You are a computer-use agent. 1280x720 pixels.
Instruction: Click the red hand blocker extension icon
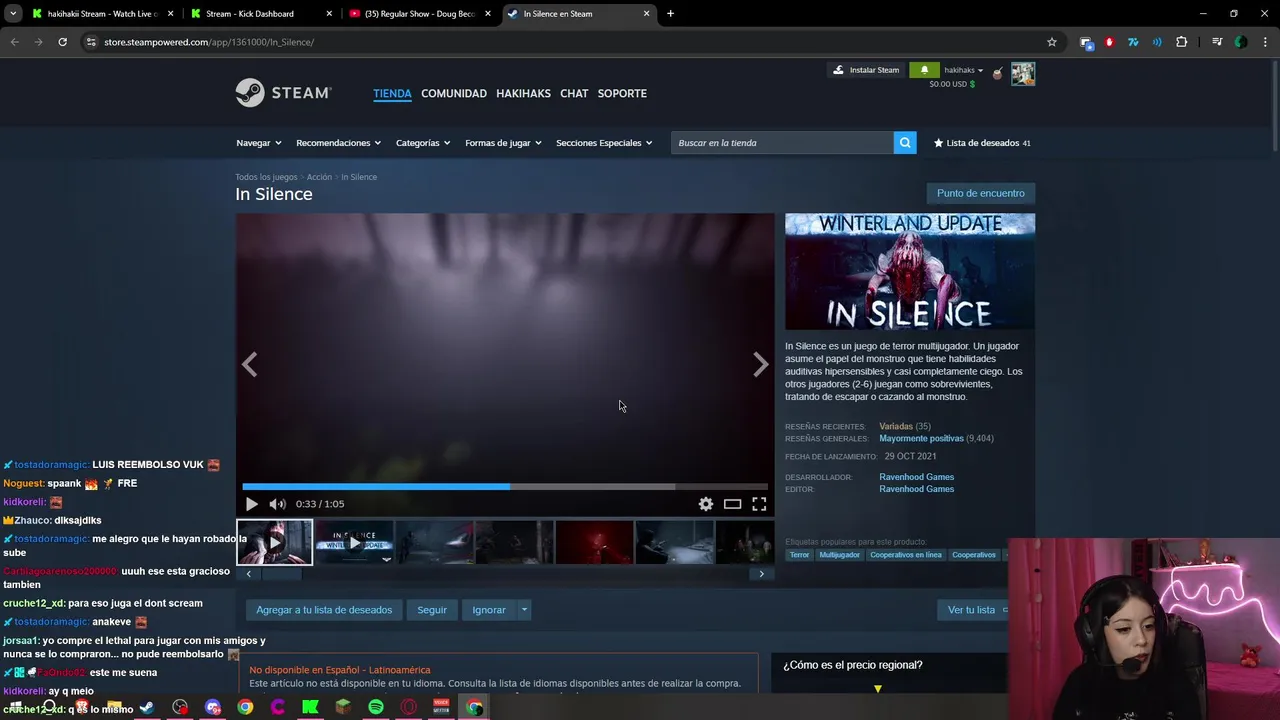click(x=1109, y=42)
